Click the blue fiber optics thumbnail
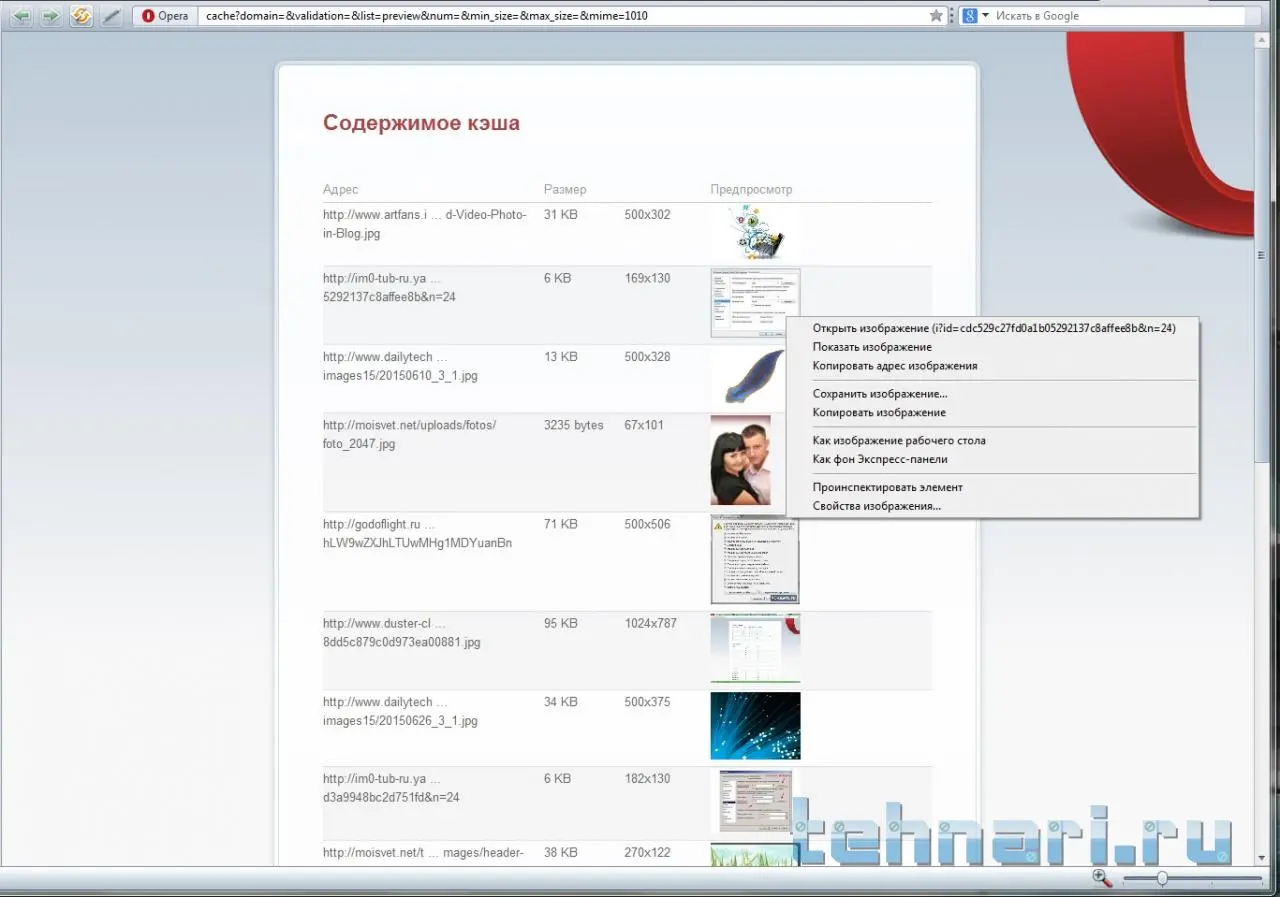 pos(756,726)
